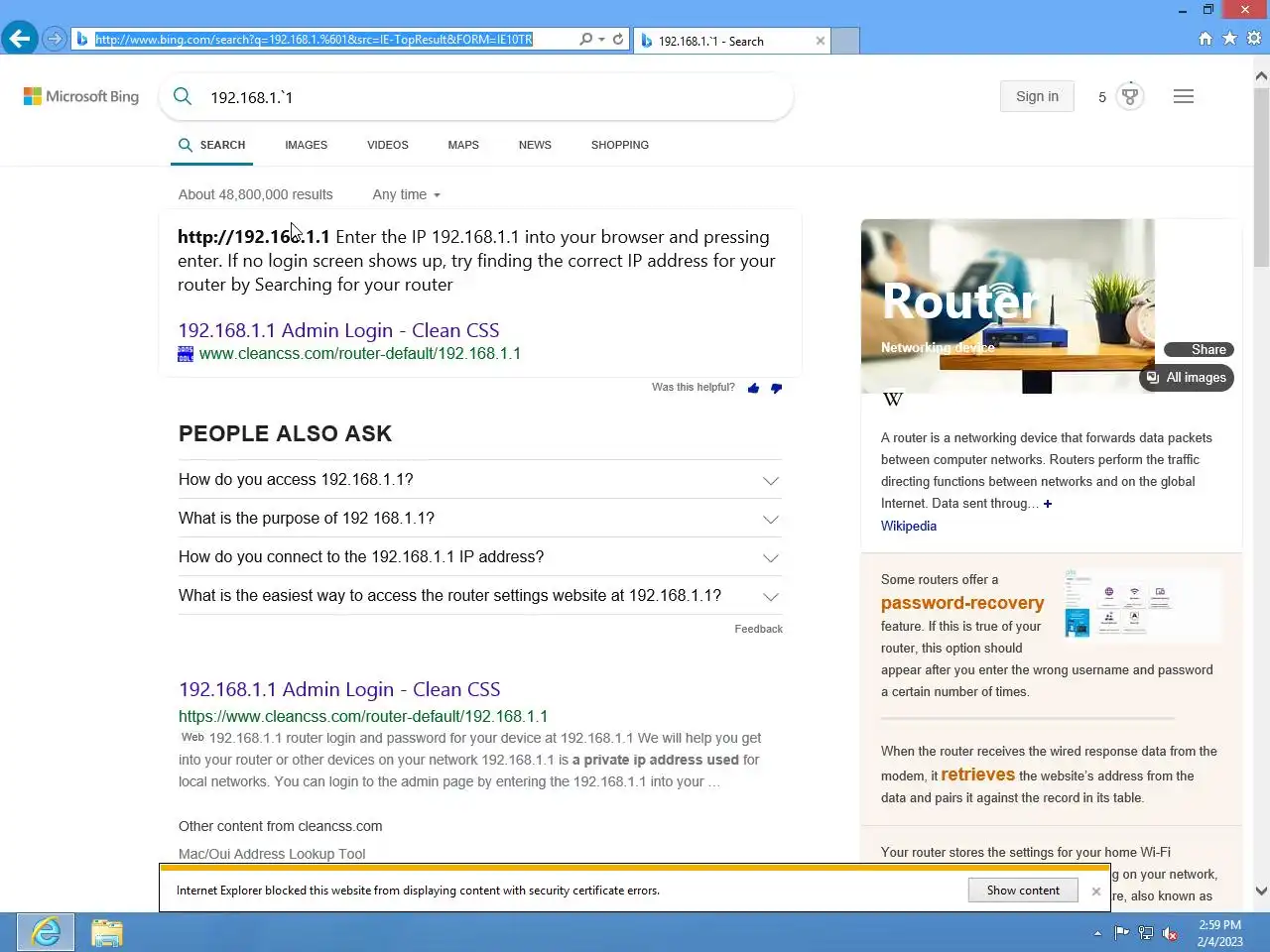This screenshot has width=1270, height=952.
Task: Click the Show content button
Action: click(1023, 891)
